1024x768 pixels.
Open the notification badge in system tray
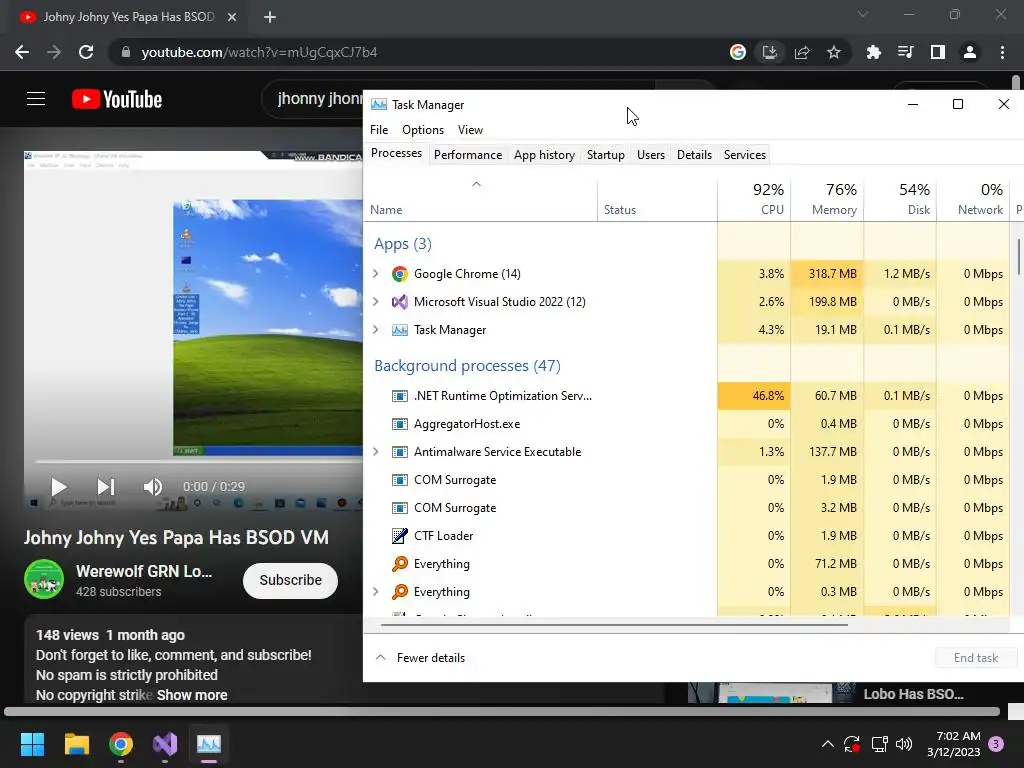point(996,744)
